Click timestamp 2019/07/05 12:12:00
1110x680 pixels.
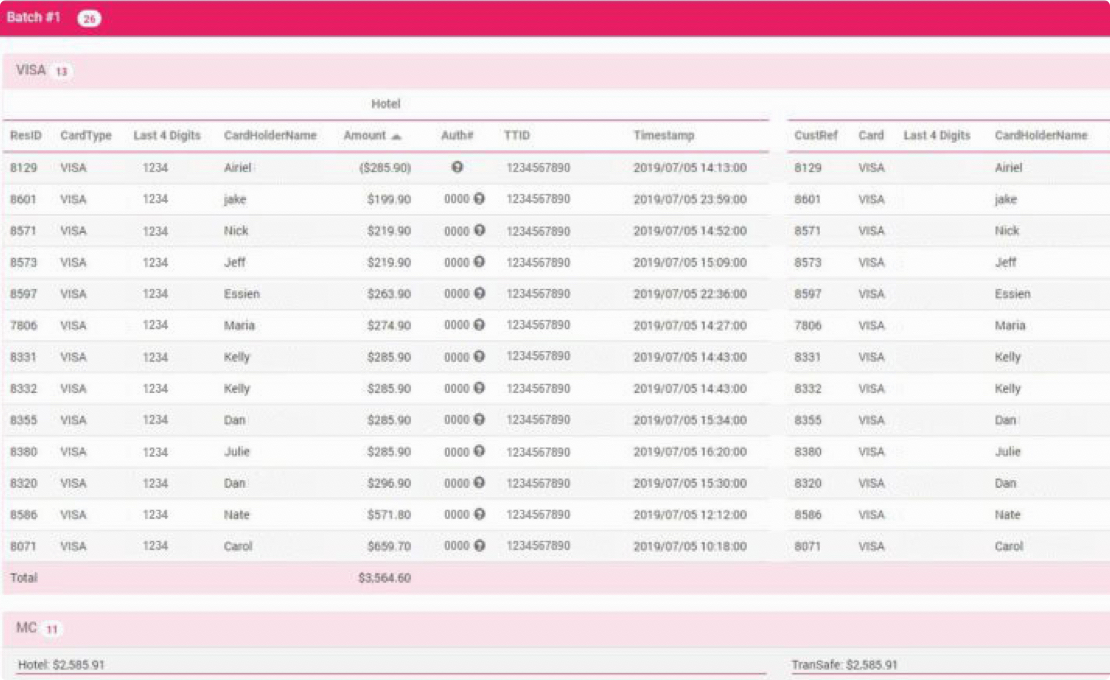coord(690,514)
